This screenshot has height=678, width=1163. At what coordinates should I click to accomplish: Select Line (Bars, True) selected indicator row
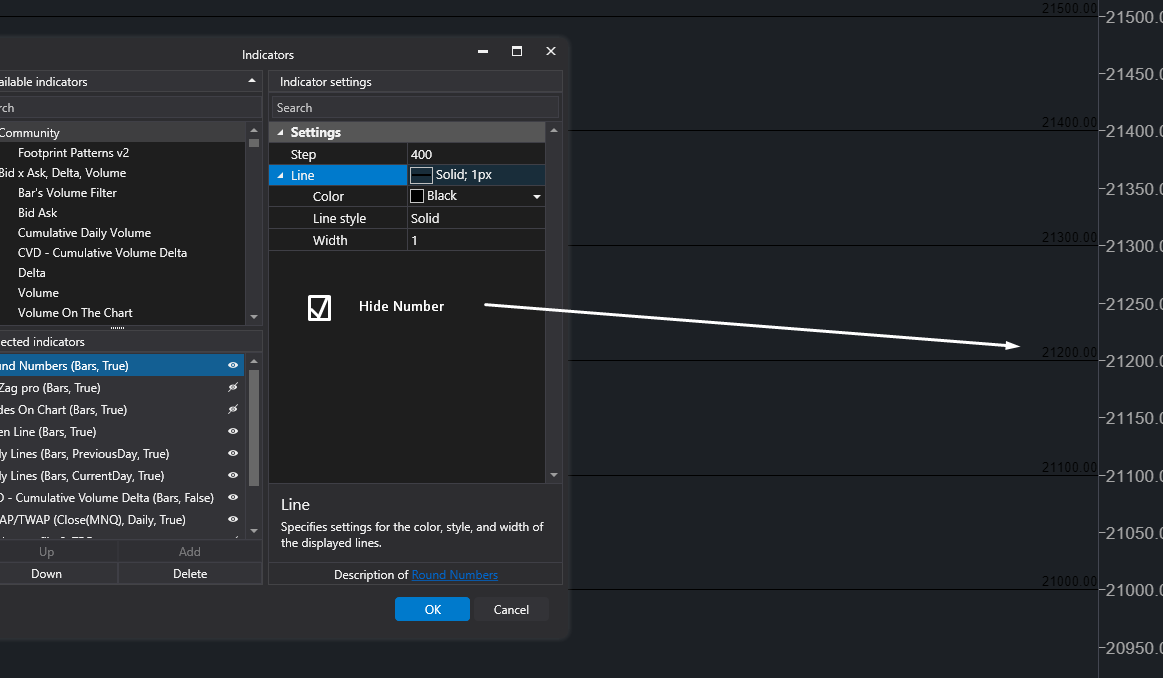pos(122,432)
